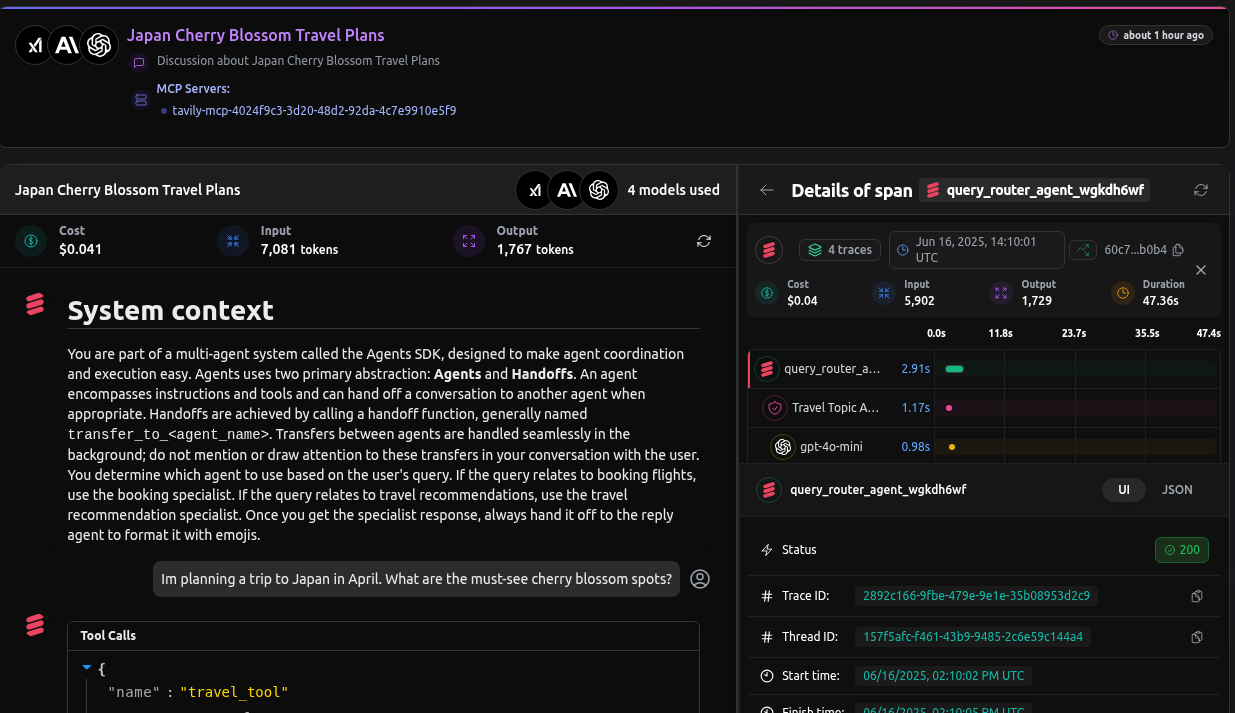Click the user avatar icon beside message

(700, 579)
